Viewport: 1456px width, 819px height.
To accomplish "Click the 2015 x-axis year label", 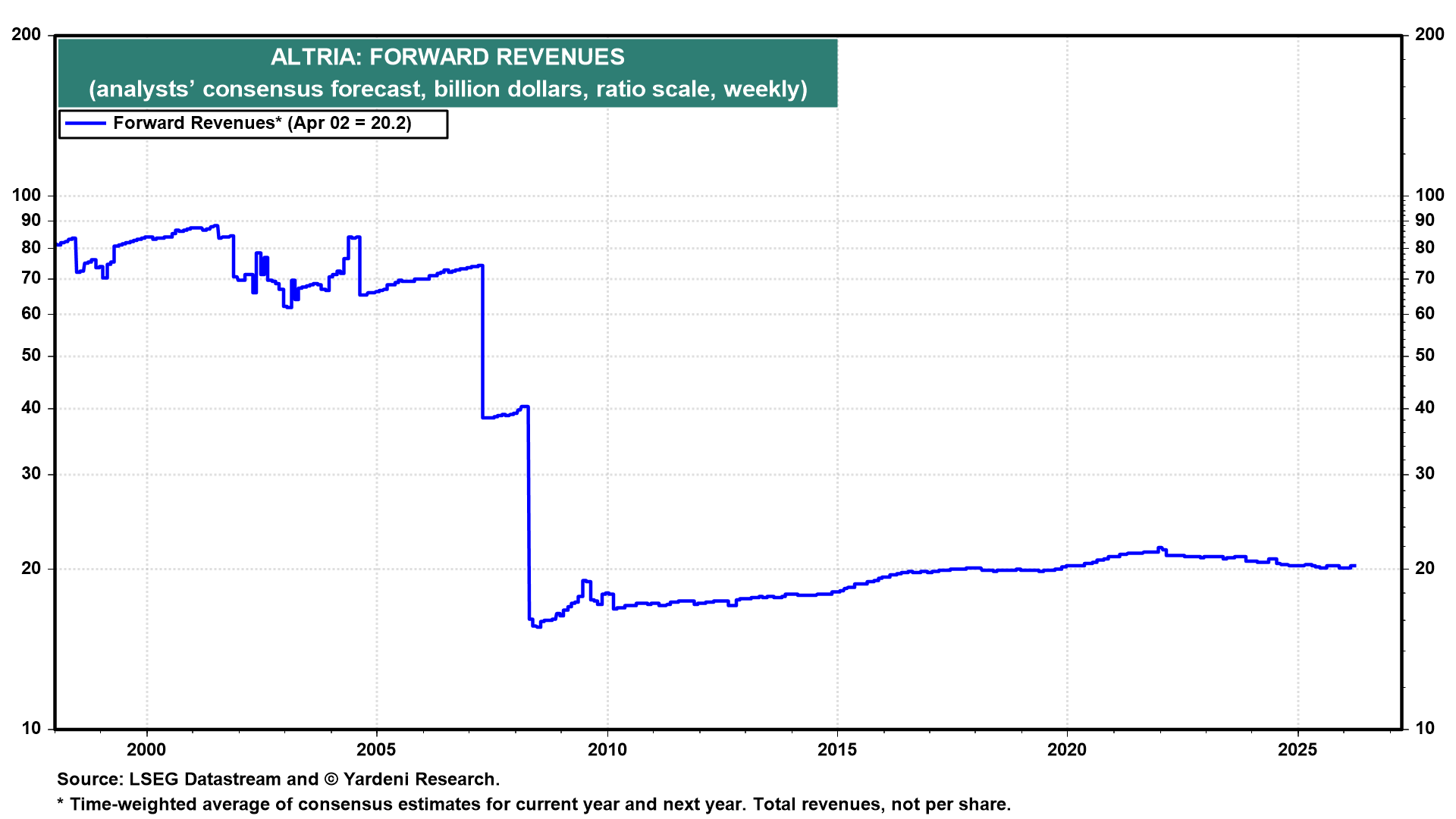I will pyautogui.click(x=837, y=750).
